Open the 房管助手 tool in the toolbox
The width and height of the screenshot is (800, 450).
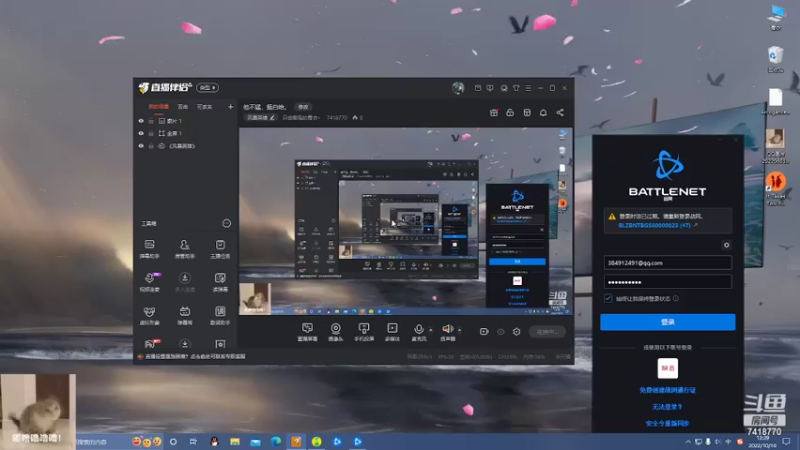click(185, 249)
